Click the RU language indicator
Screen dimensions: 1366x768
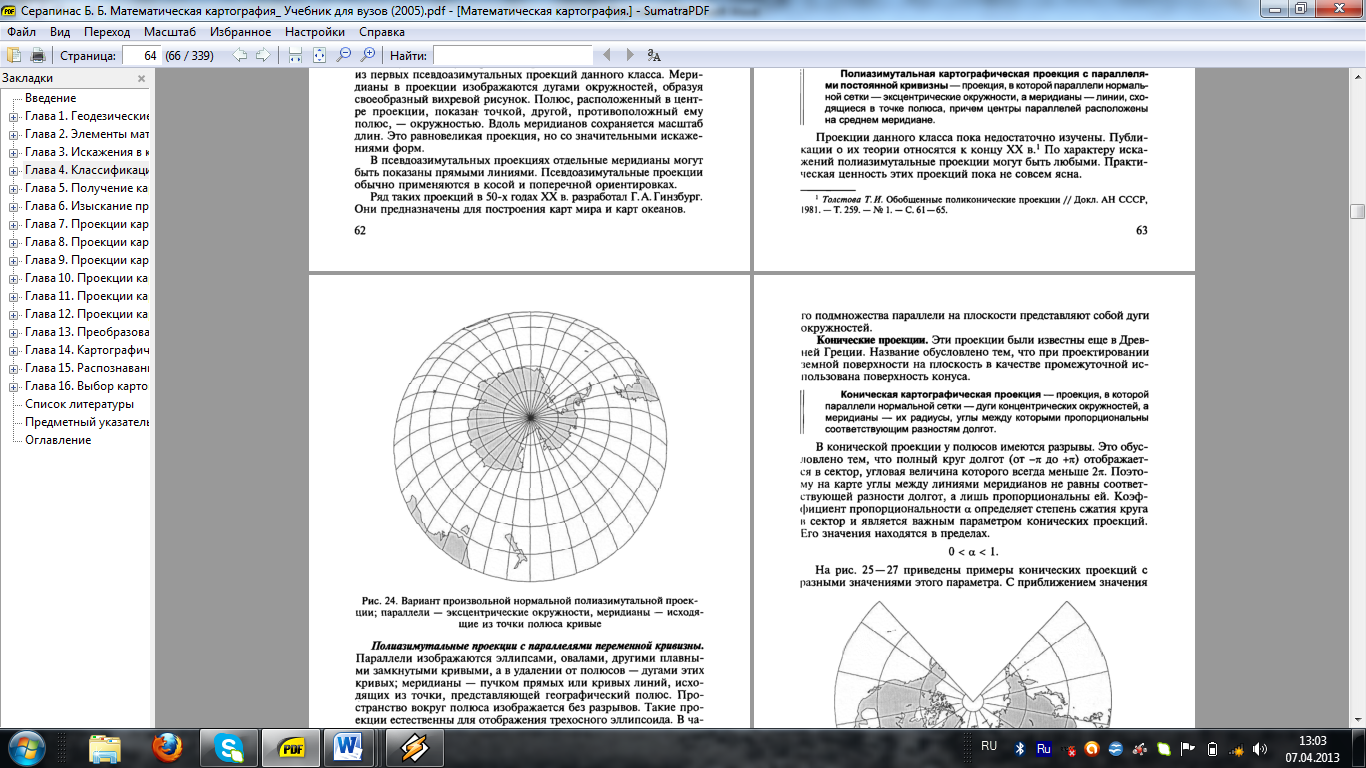tap(989, 746)
